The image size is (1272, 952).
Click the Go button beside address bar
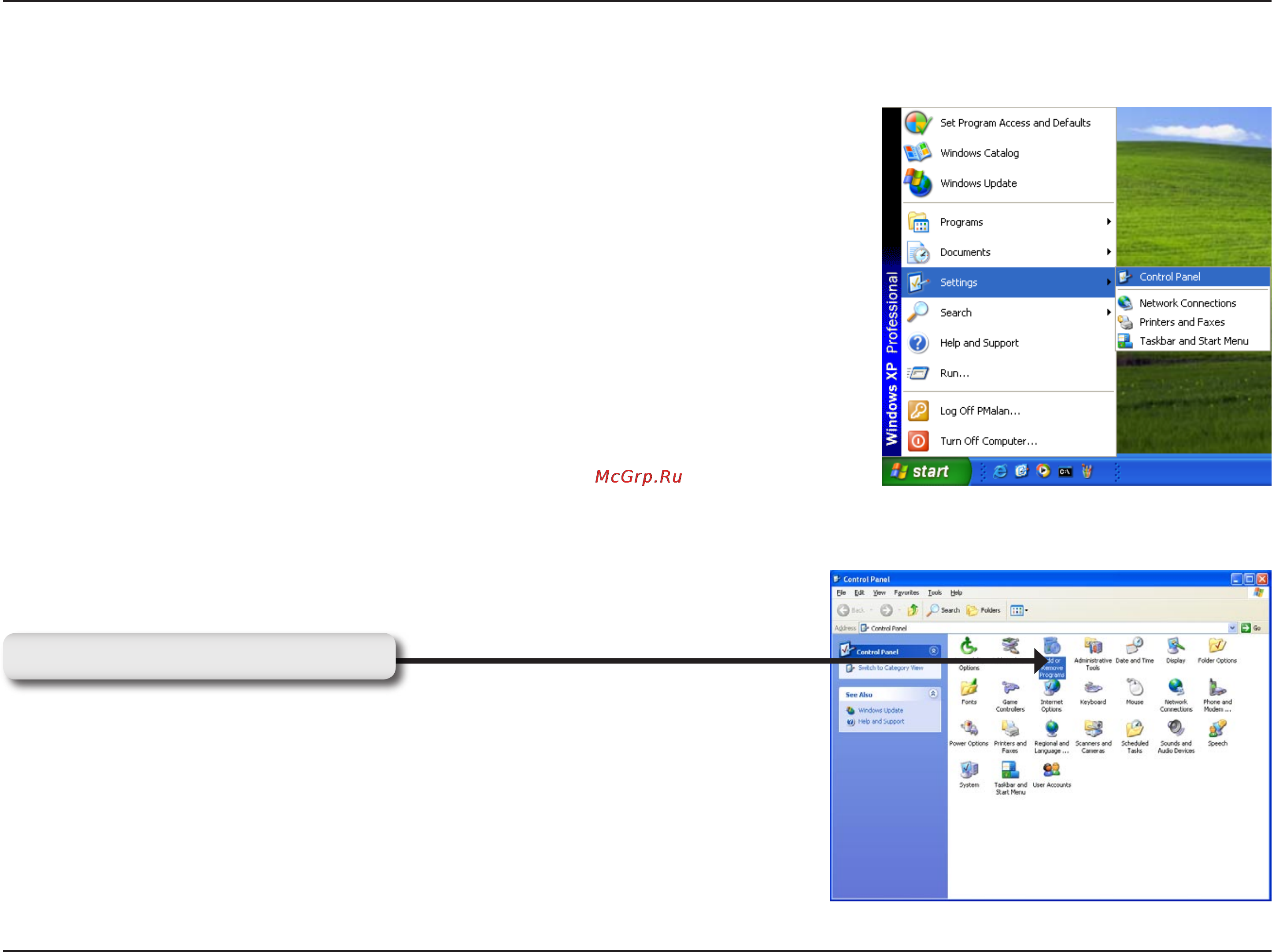click(x=1251, y=628)
